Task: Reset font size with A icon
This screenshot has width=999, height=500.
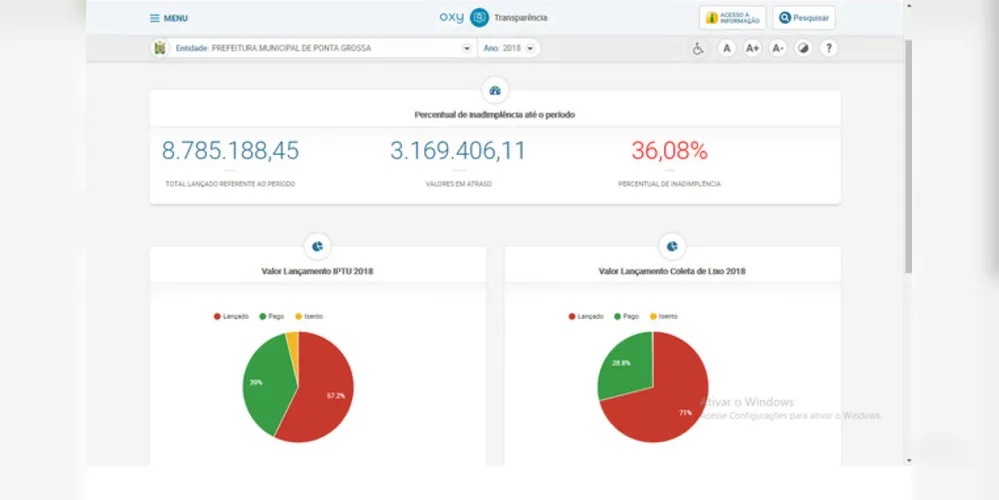Action: (x=726, y=48)
